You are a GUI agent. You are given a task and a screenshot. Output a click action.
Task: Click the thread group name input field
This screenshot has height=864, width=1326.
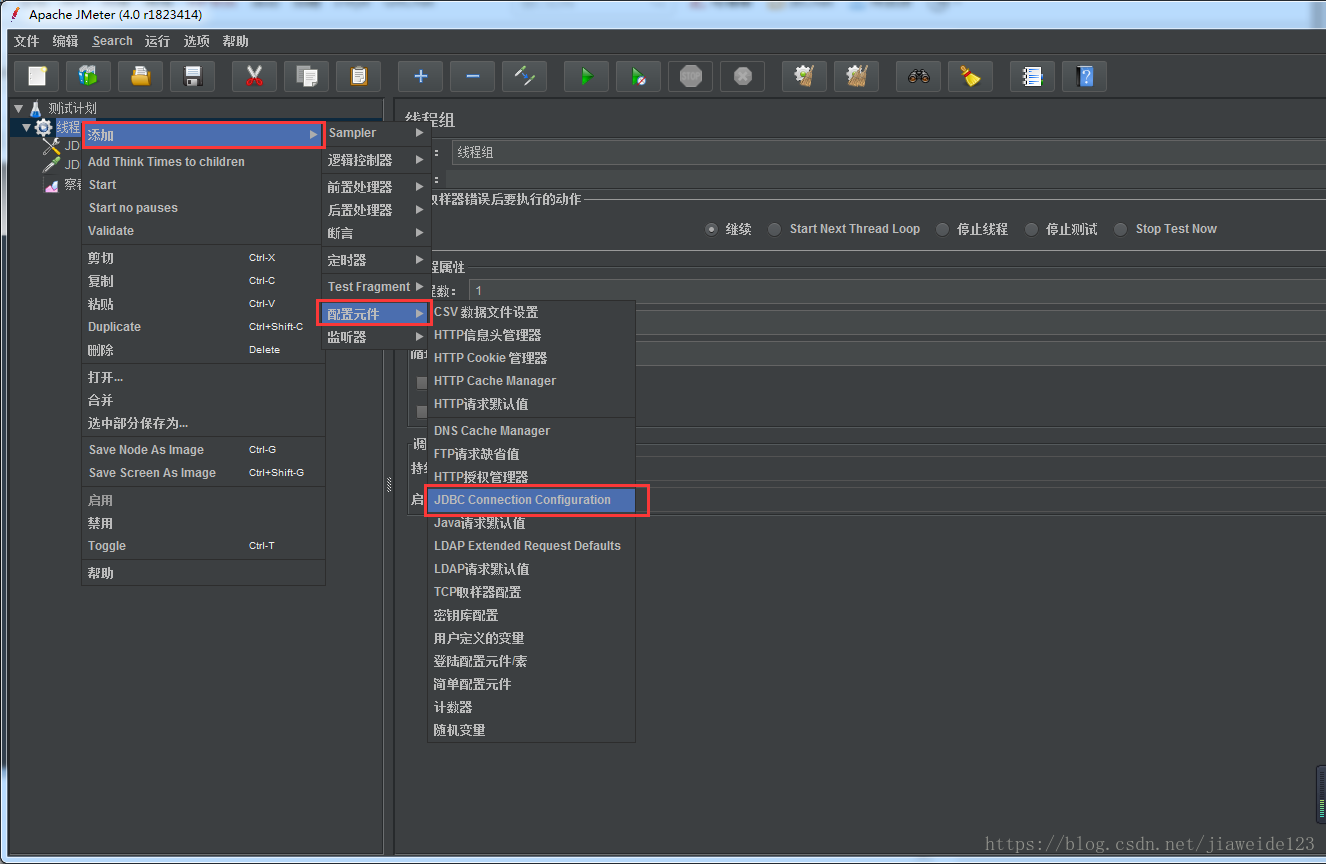click(x=888, y=153)
